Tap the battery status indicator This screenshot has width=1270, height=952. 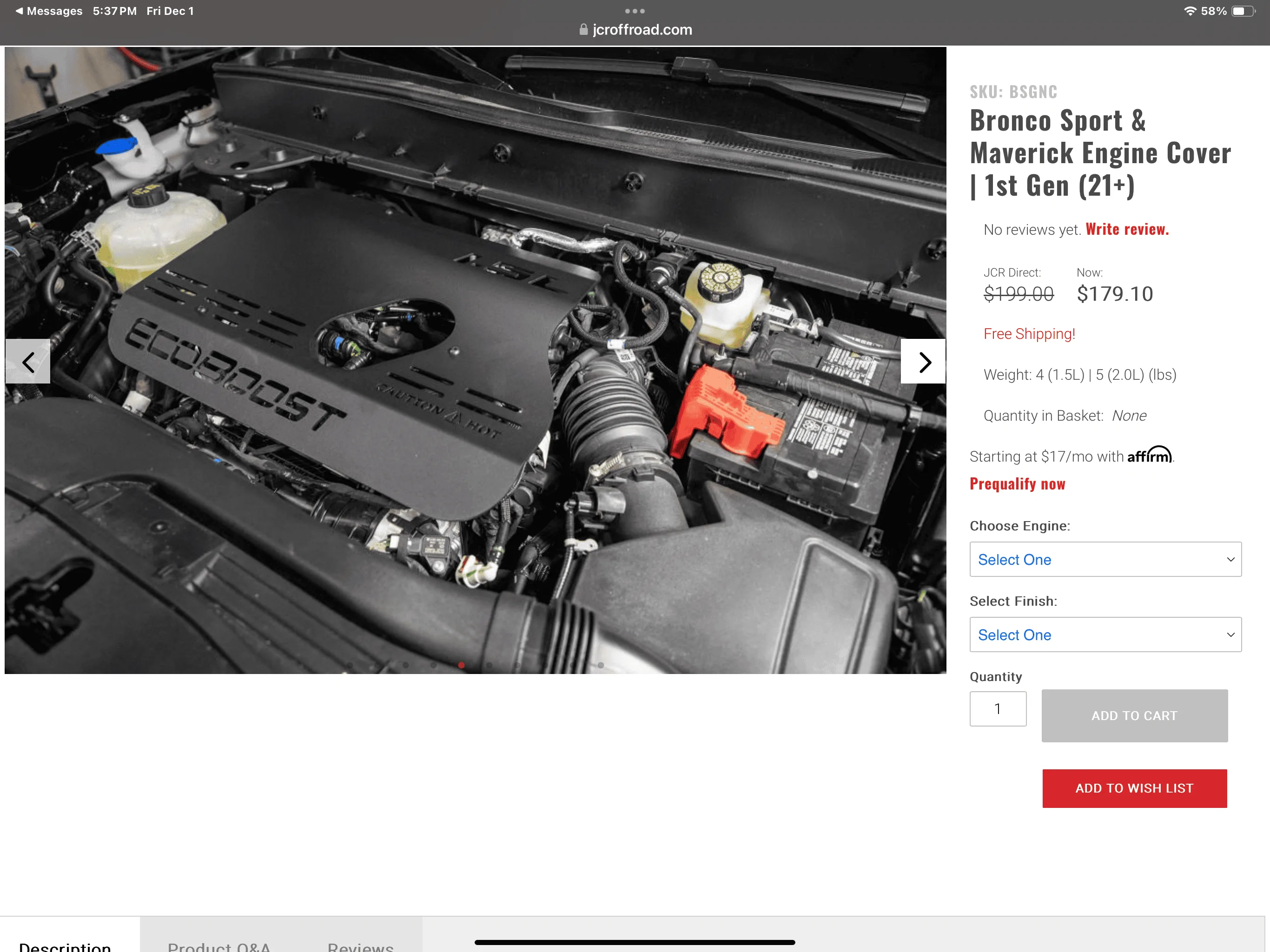click(x=1242, y=11)
